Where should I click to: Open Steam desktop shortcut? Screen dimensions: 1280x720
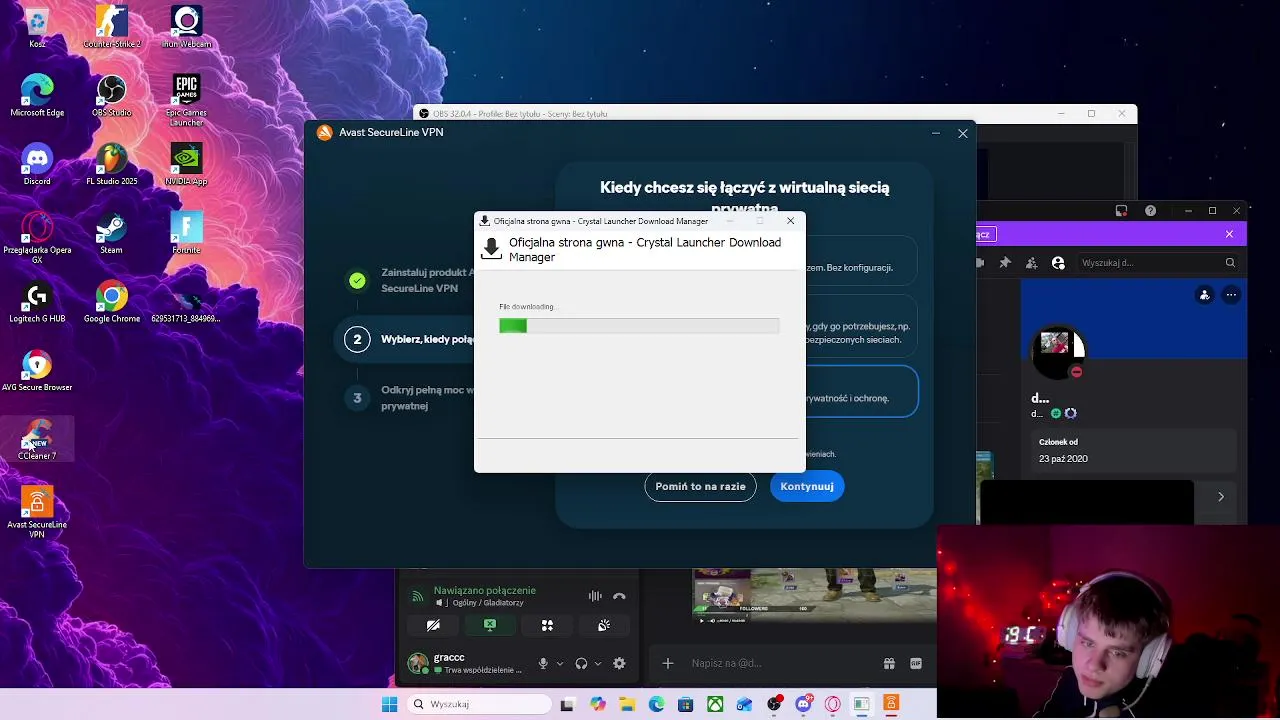pos(111,233)
